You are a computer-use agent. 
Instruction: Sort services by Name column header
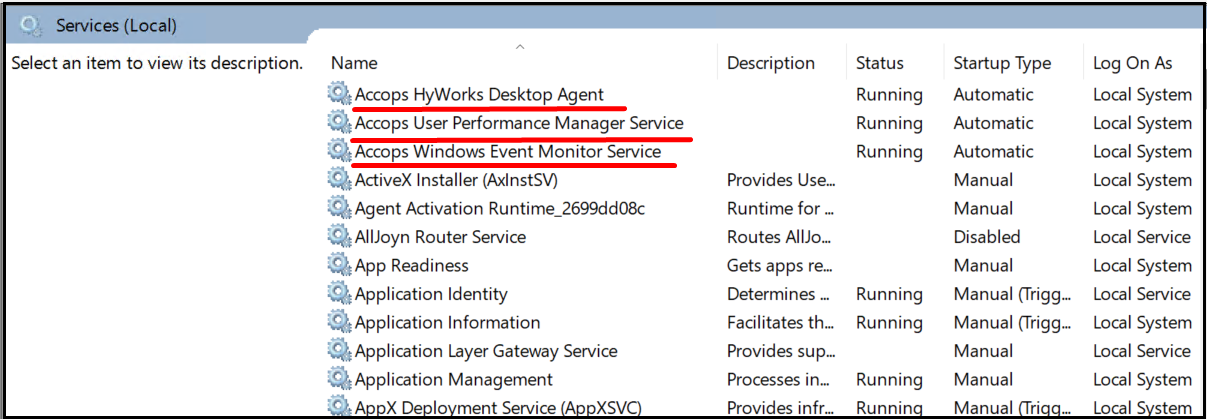pos(354,63)
